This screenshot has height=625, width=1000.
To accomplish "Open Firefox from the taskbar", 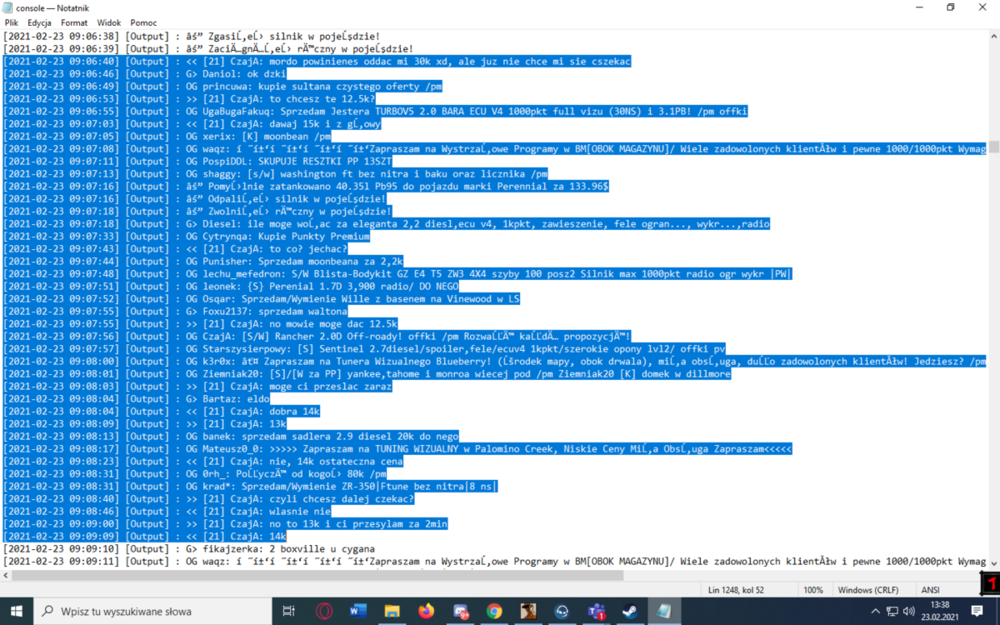I will pyautogui.click(x=425, y=611).
